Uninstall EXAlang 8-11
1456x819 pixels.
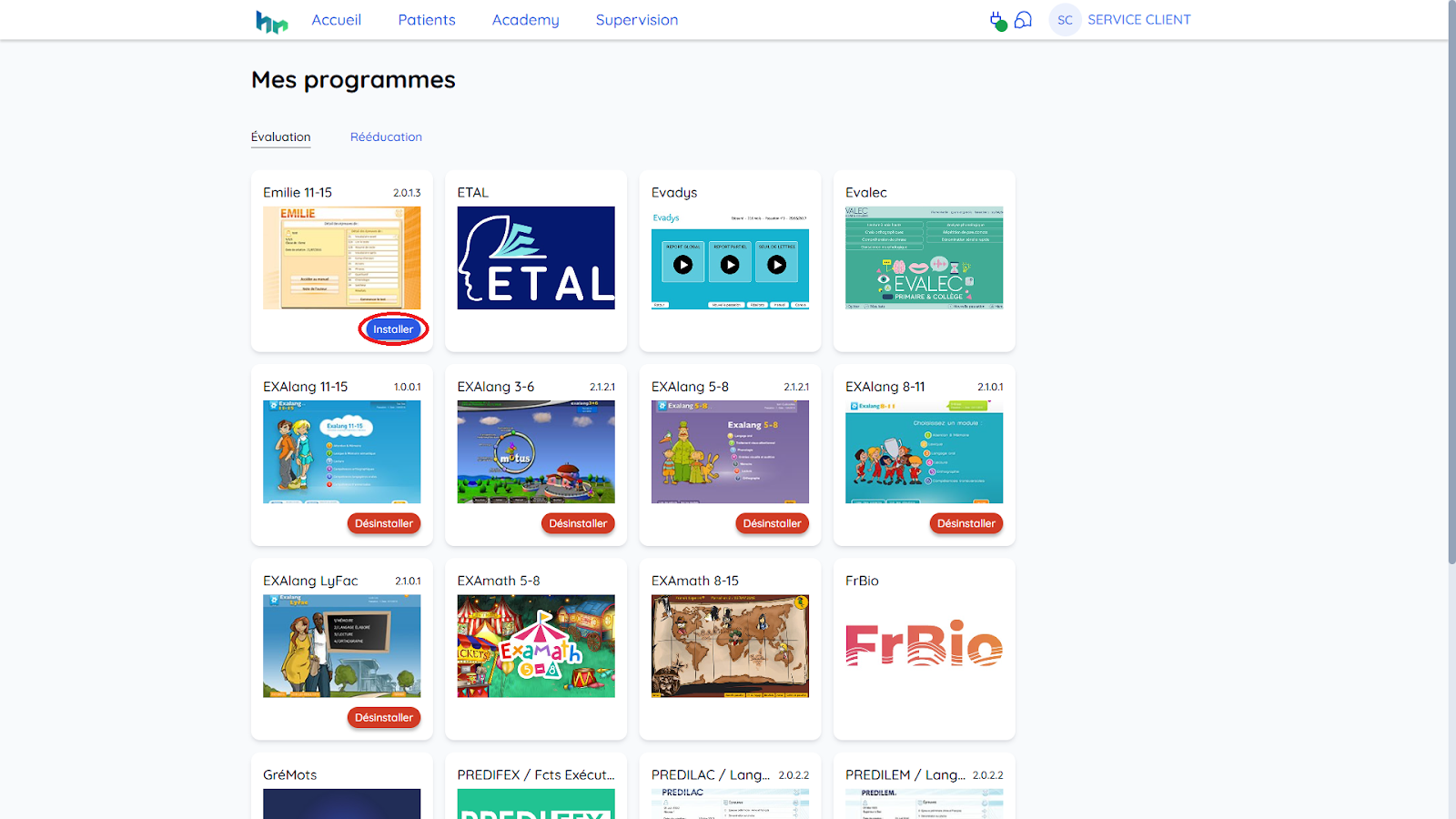click(966, 523)
